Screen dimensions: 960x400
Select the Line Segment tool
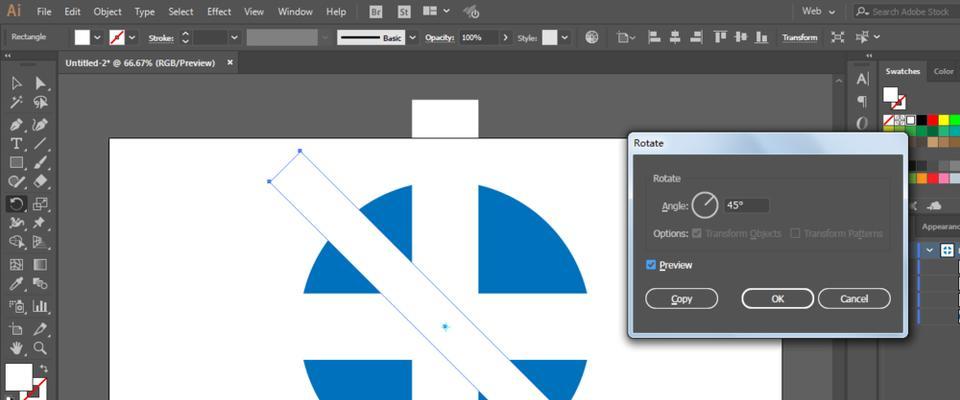[40, 144]
